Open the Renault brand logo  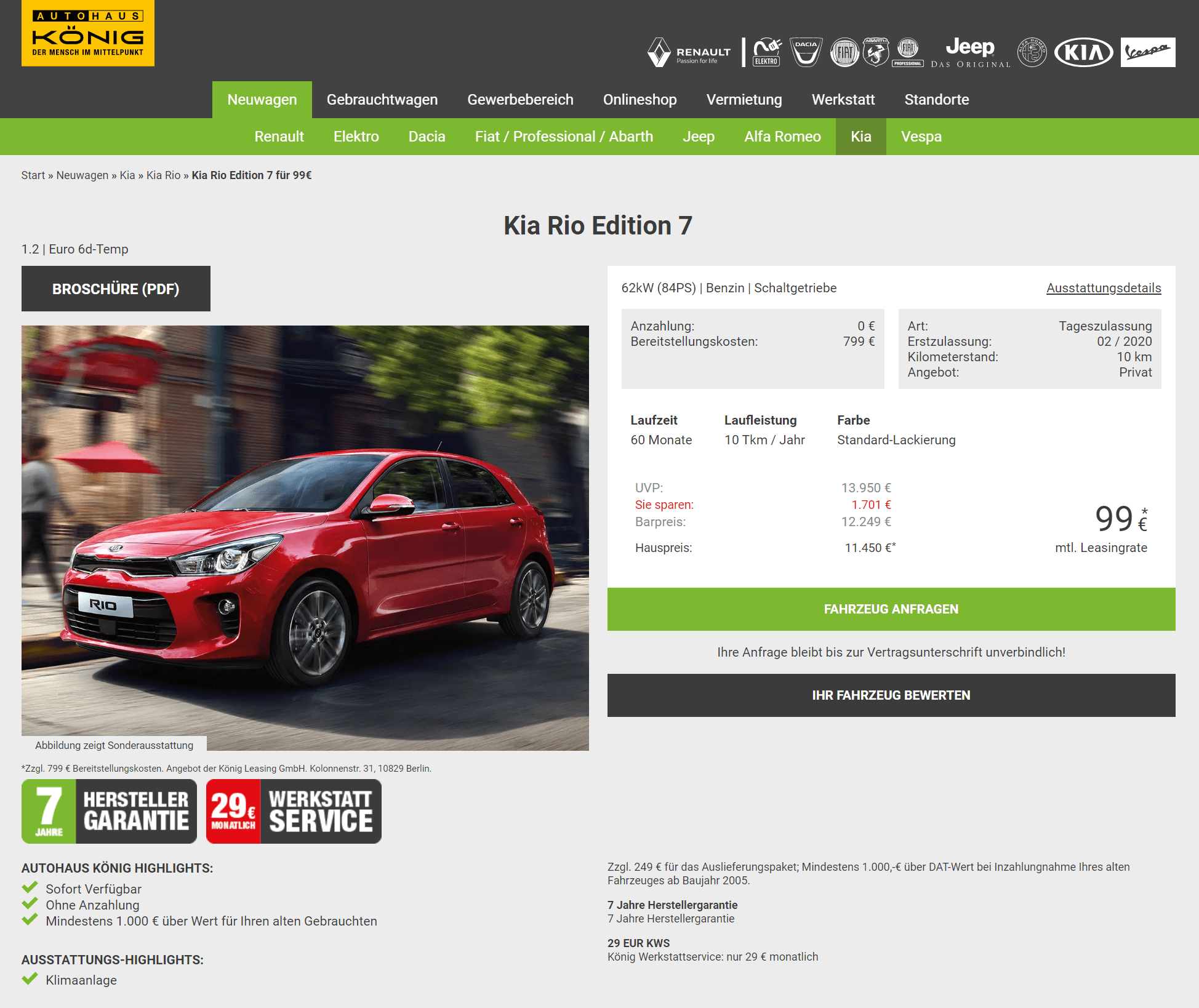click(689, 52)
